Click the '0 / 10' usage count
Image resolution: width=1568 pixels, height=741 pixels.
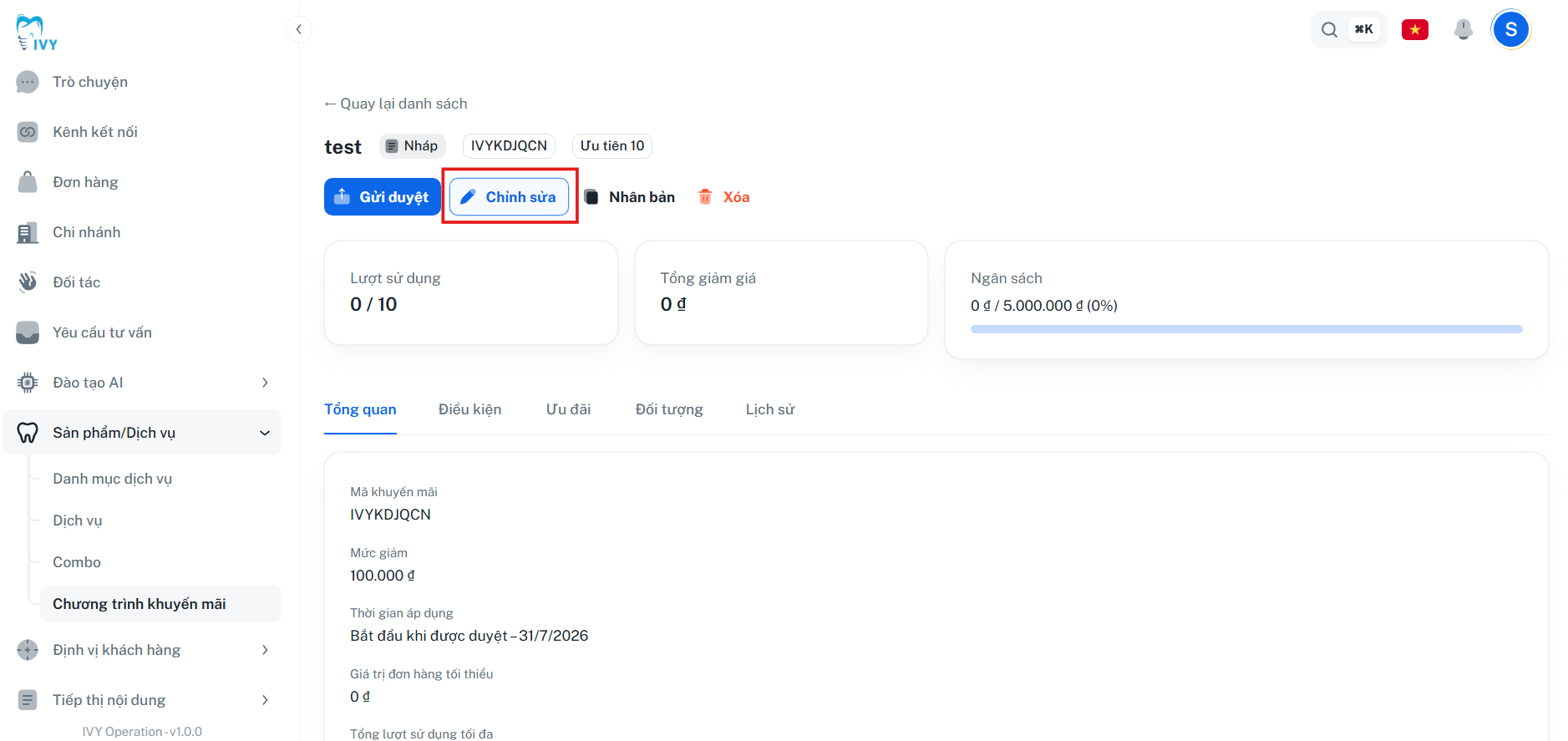tap(373, 304)
